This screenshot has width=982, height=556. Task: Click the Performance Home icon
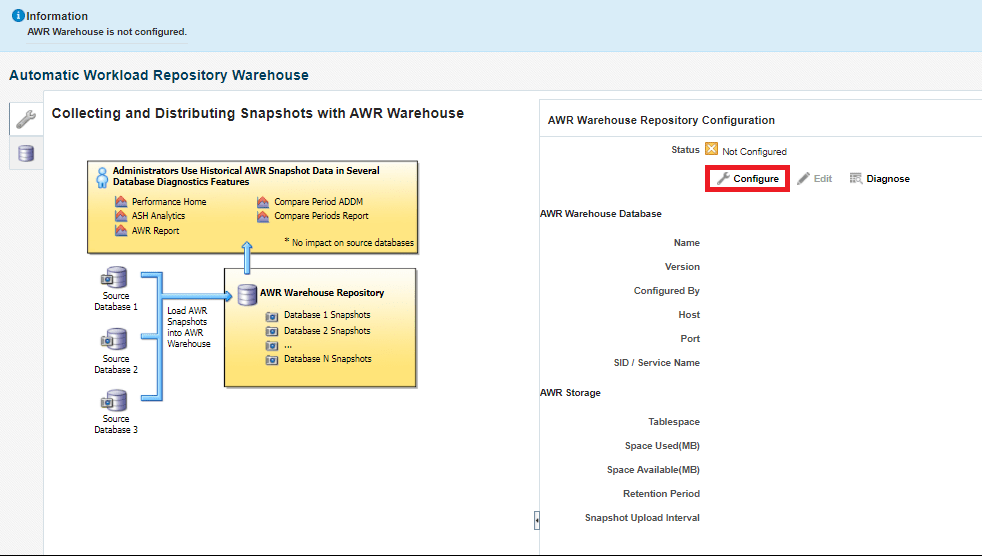[x=121, y=202]
